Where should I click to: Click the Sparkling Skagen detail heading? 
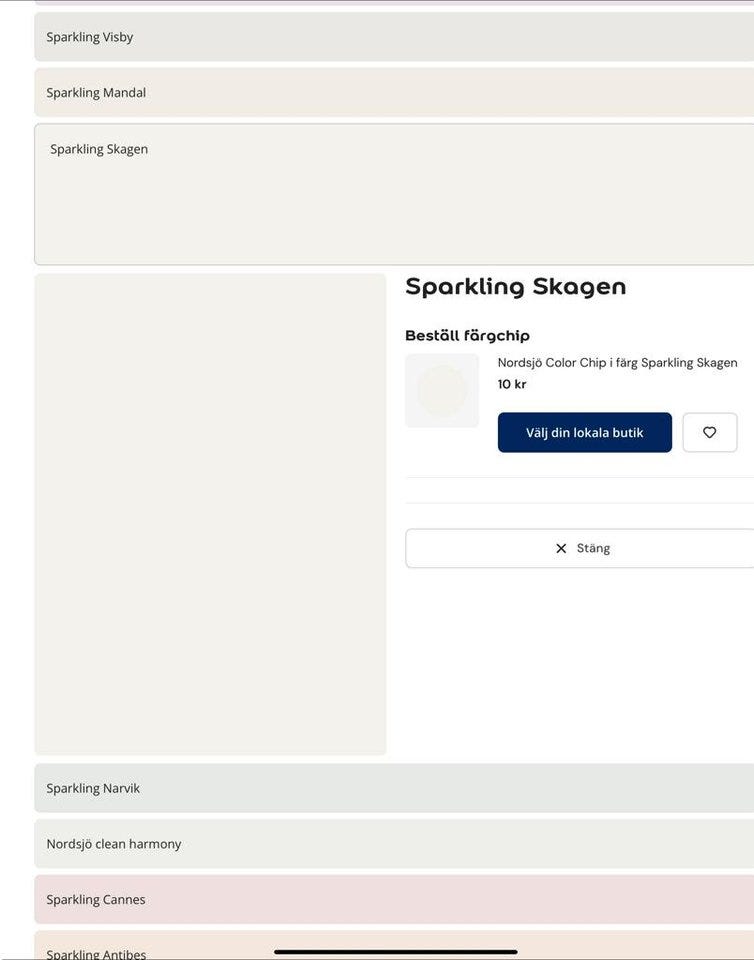515,287
